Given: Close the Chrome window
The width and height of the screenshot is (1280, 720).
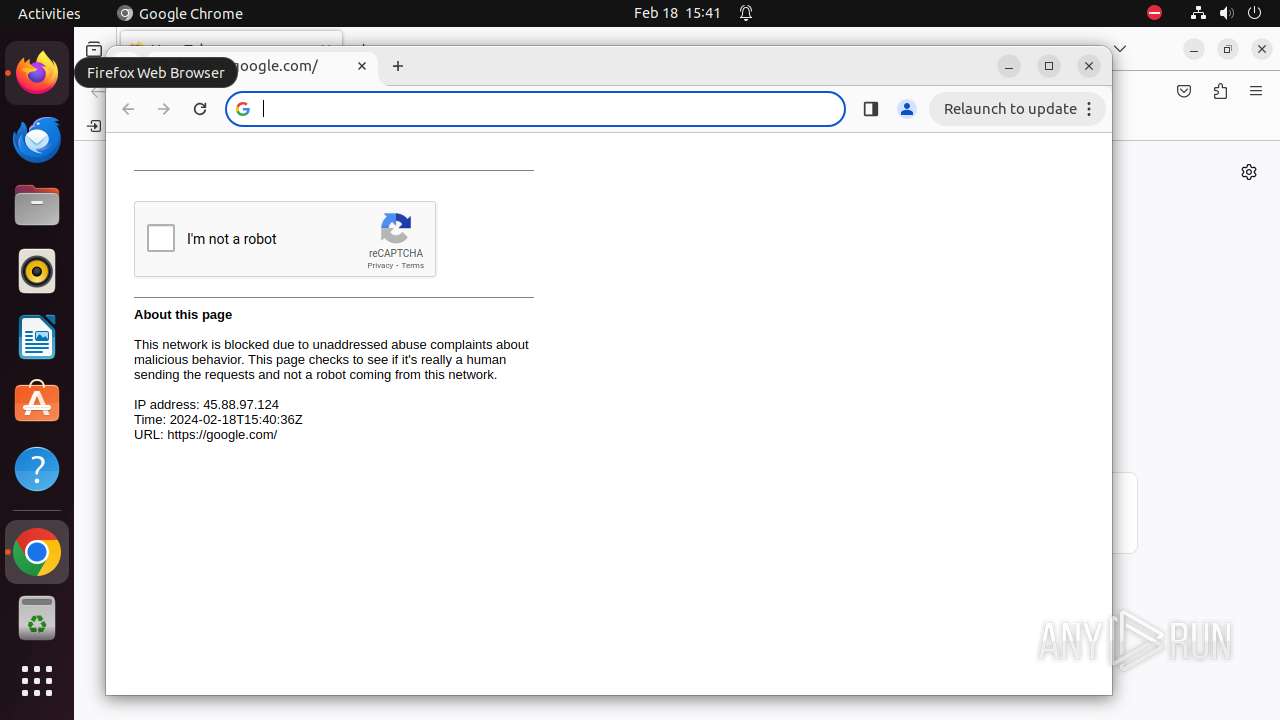Looking at the screenshot, I should click(1089, 66).
